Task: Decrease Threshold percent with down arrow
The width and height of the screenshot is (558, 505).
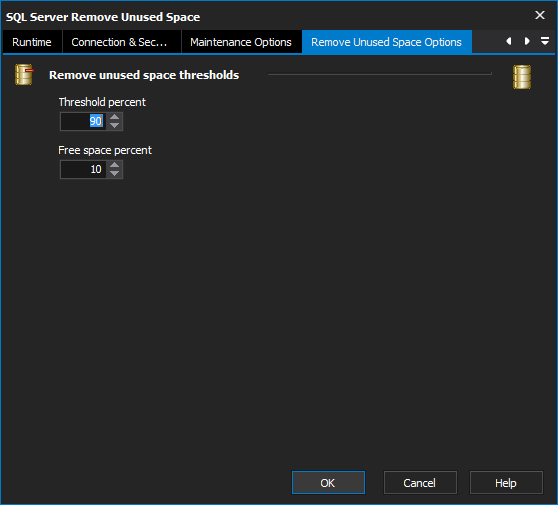Action: click(x=115, y=126)
